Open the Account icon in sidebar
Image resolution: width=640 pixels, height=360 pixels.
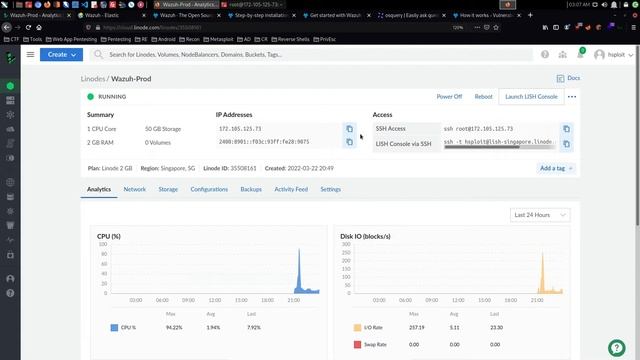pyautogui.click(x=10, y=278)
